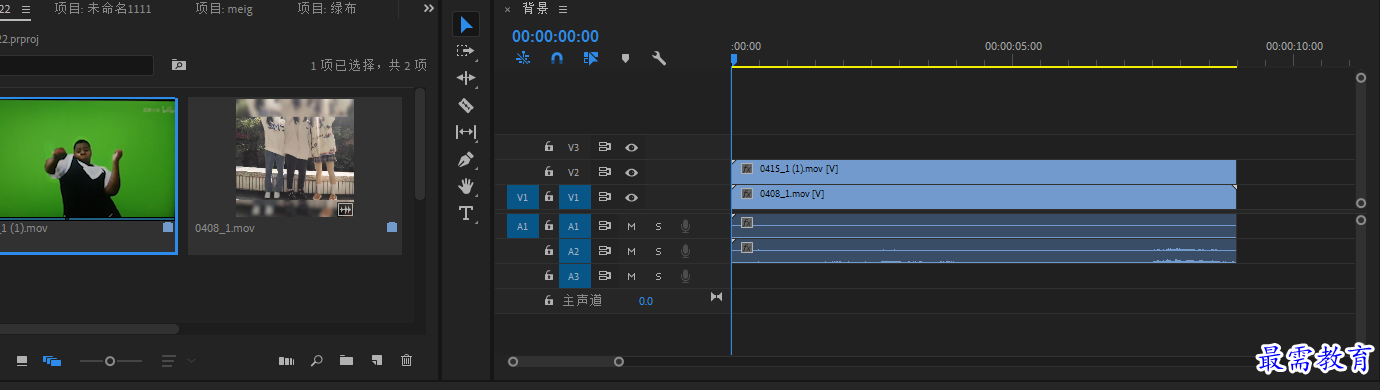
Task: Open the sort icons dropdown
Action: 179,360
